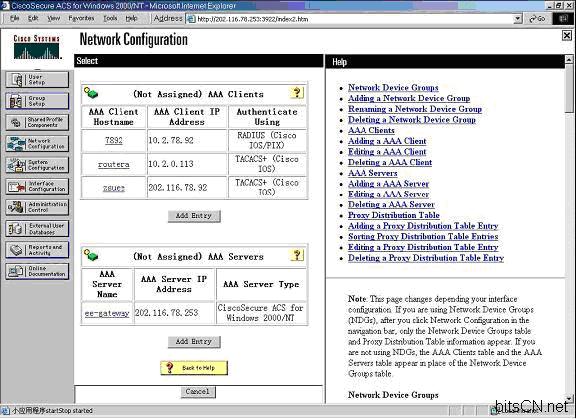Open Deleting a Proxy Distribution Table Entry link

pos(426,258)
